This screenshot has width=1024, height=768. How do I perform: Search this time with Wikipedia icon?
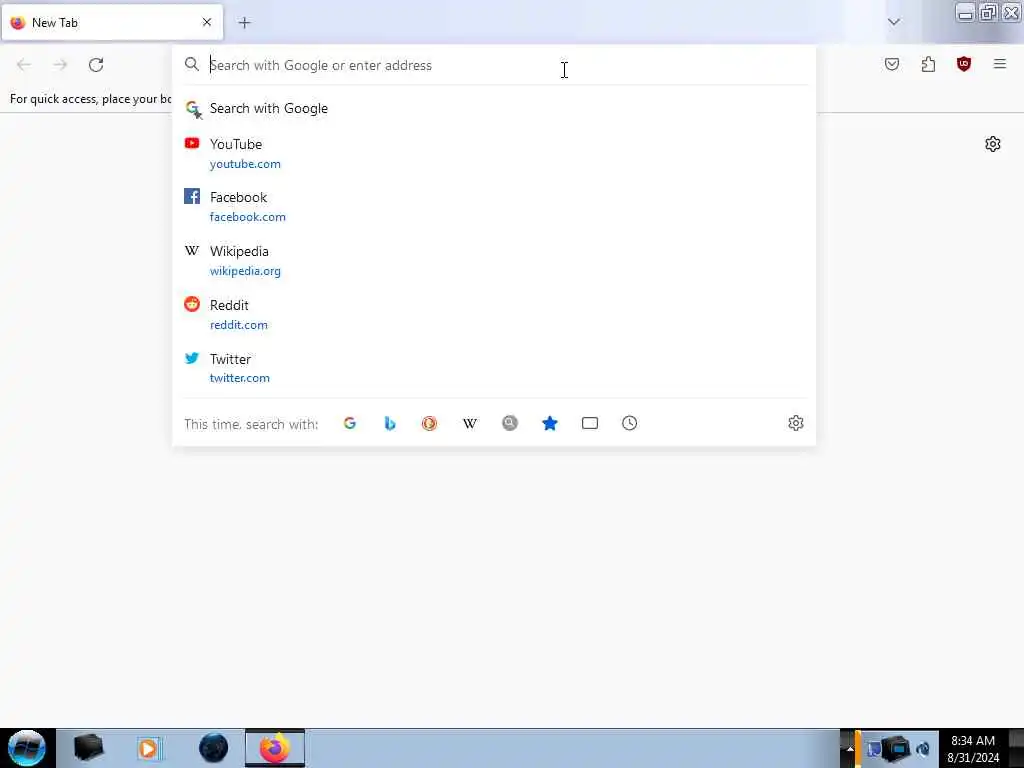coord(470,423)
